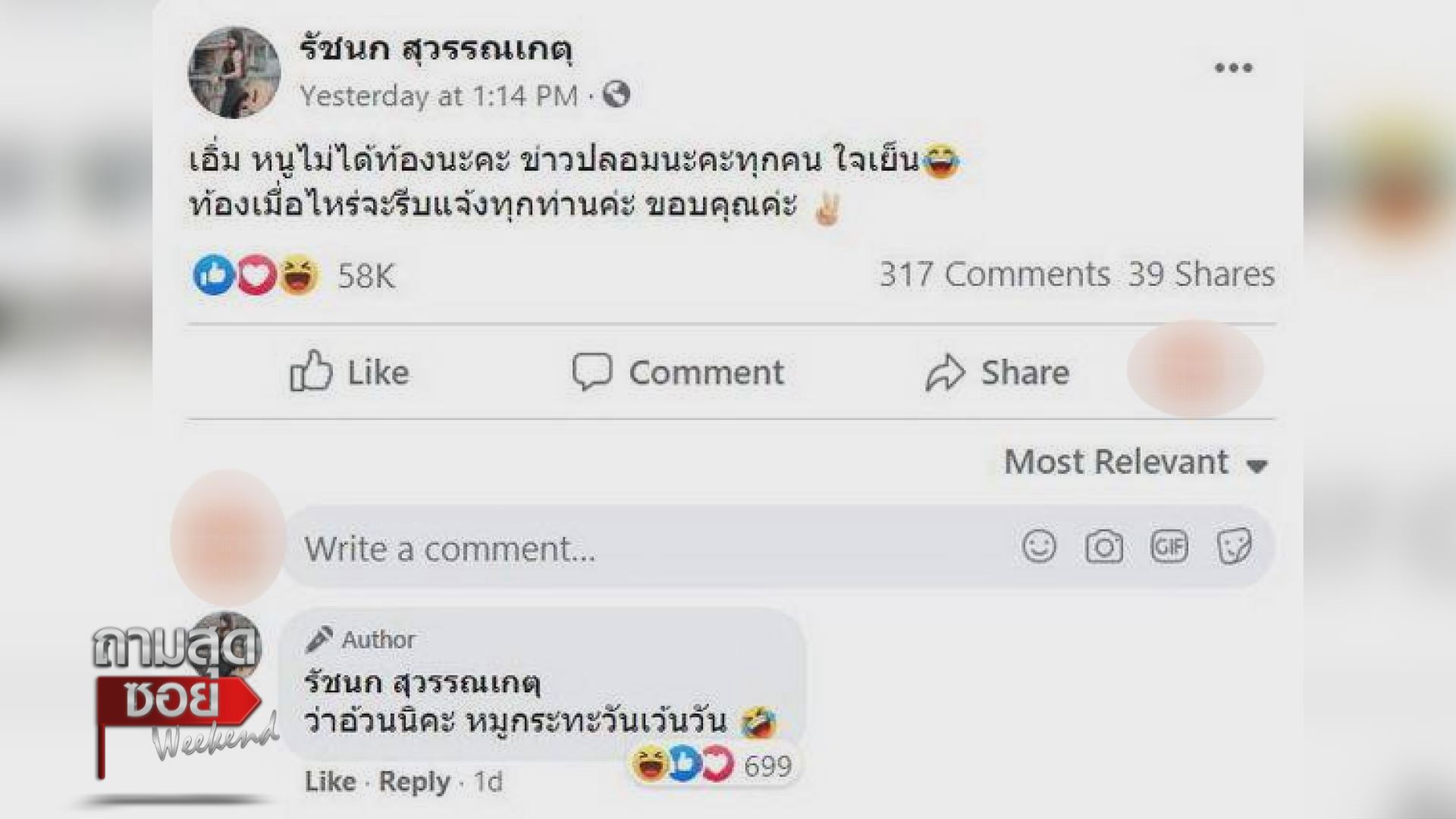1456x819 pixels.
Task: View the 39 Shares list
Action: tap(1201, 275)
